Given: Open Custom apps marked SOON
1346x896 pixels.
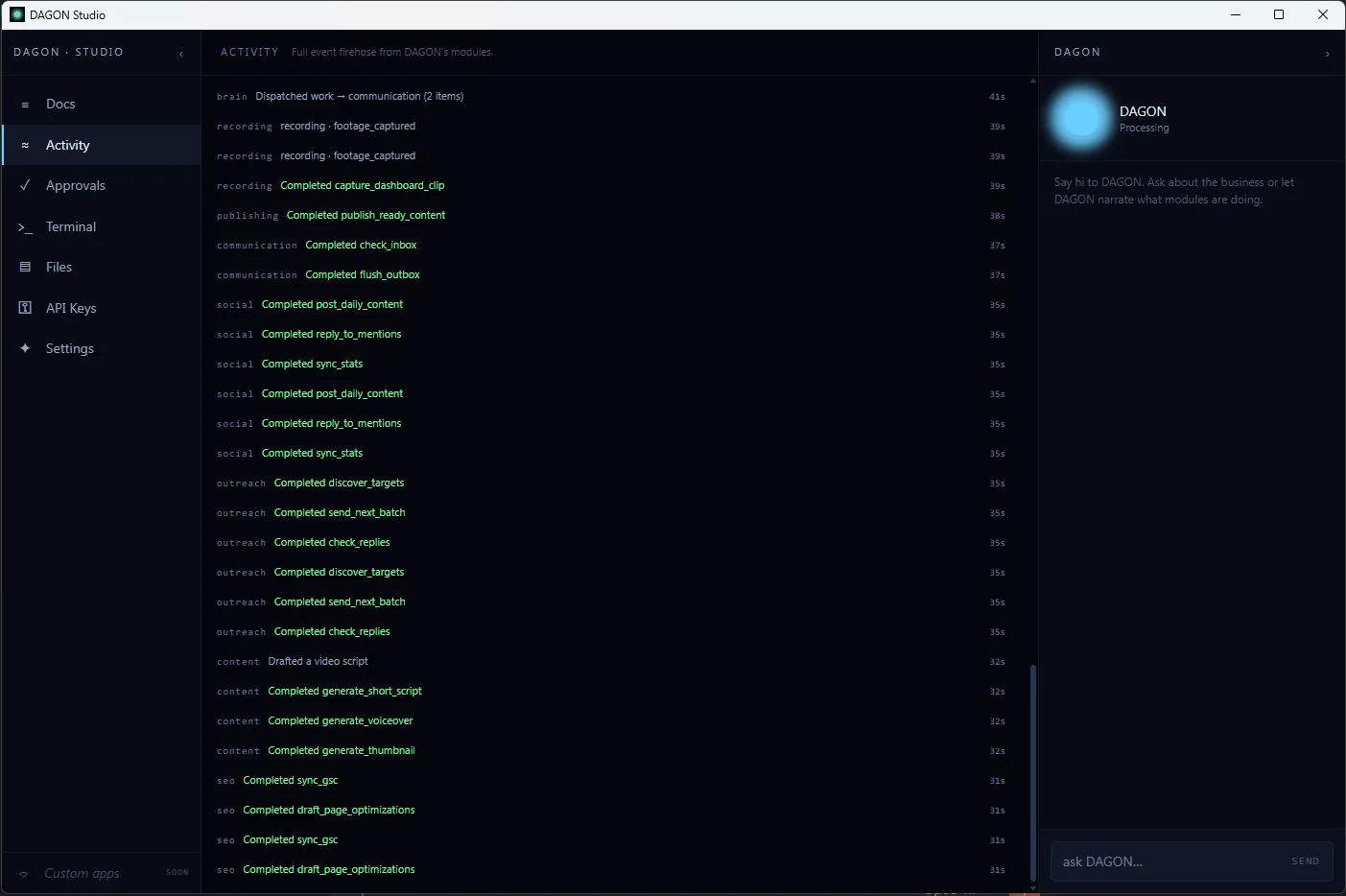Looking at the screenshot, I should [x=83, y=873].
